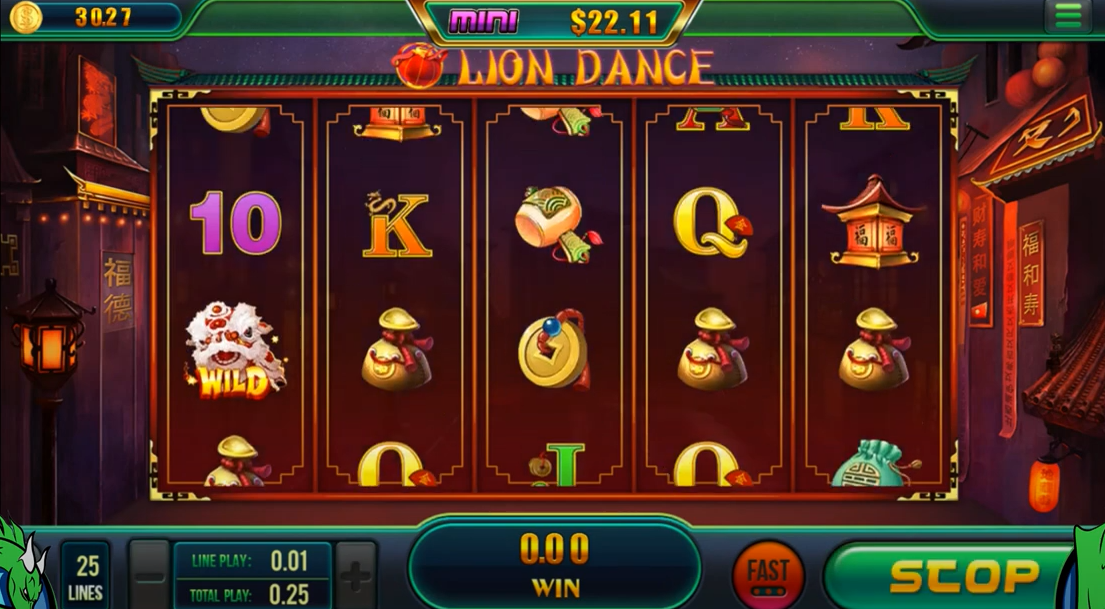Decrease line play with minus button
The height and width of the screenshot is (609, 1105).
(149, 575)
